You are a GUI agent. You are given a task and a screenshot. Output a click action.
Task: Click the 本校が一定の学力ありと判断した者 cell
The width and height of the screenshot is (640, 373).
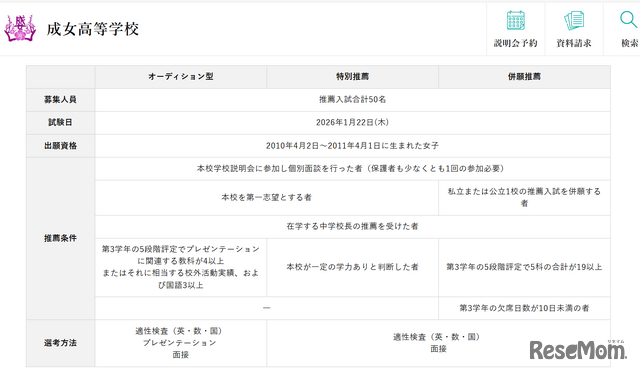click(353, 267)
